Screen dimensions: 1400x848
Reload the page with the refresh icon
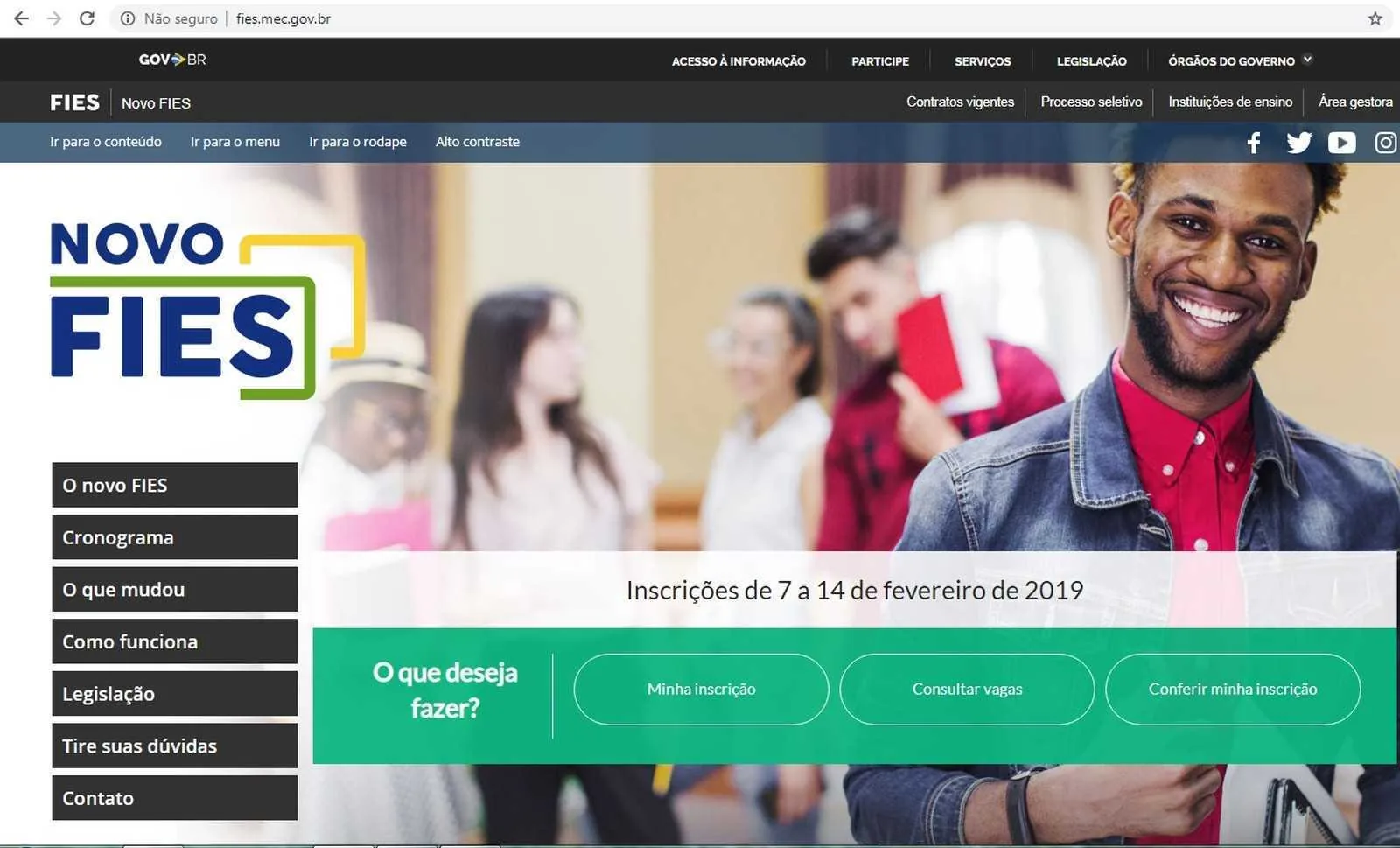click(x=87, y=18)
